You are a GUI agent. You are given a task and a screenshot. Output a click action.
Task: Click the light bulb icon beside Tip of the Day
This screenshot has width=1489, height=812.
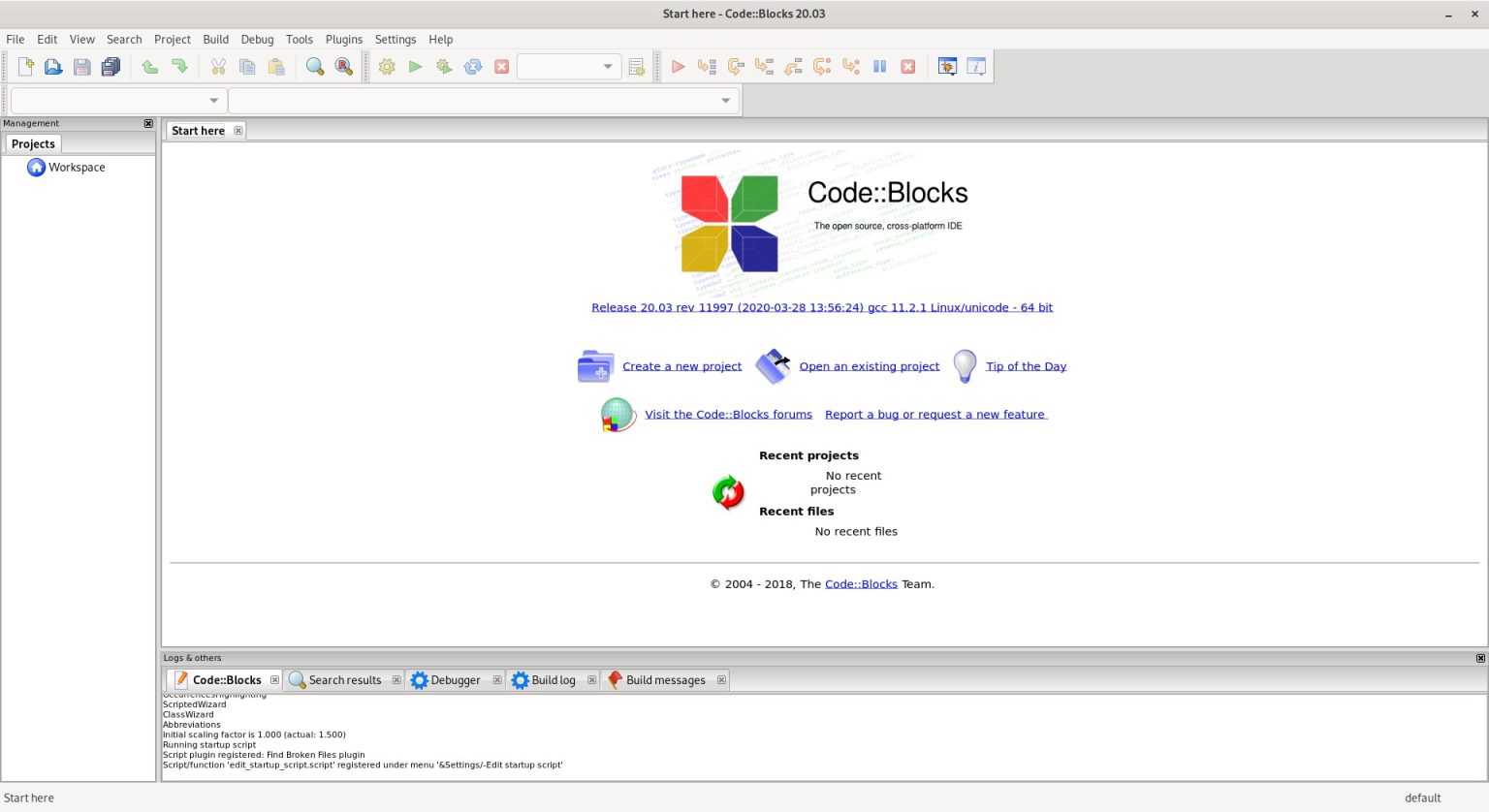965,366
